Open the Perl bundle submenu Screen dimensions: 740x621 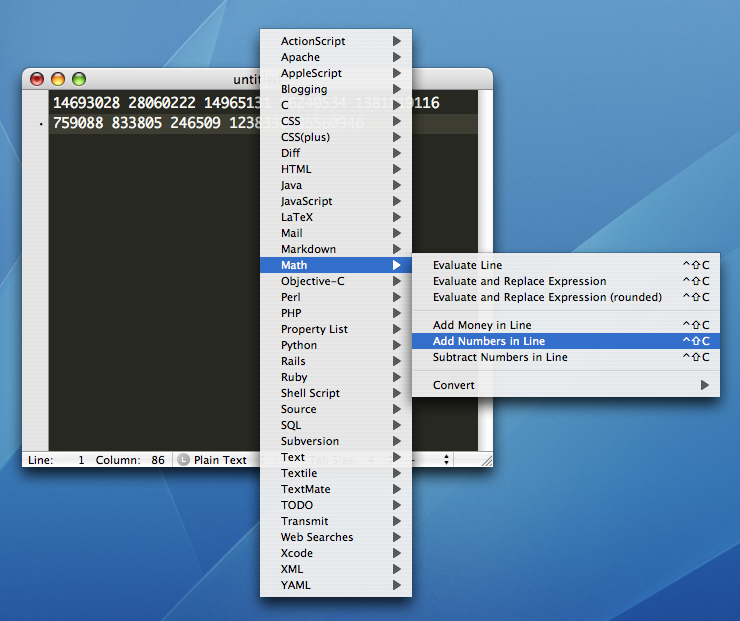[336, 297]
